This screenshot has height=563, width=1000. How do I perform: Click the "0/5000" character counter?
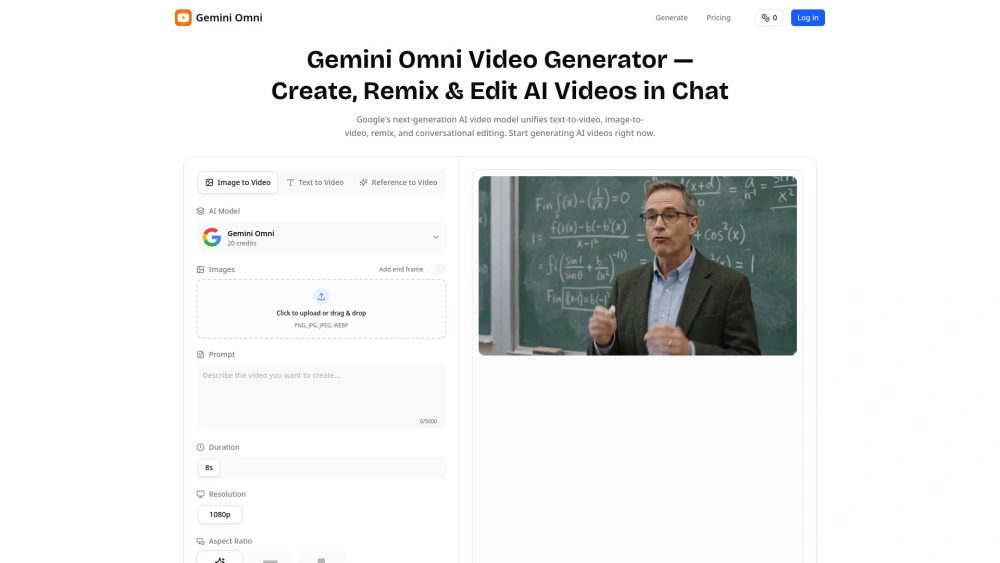pos(428,421)
